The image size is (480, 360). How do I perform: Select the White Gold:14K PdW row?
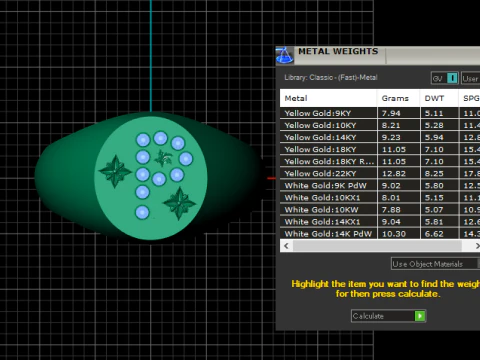380,234
